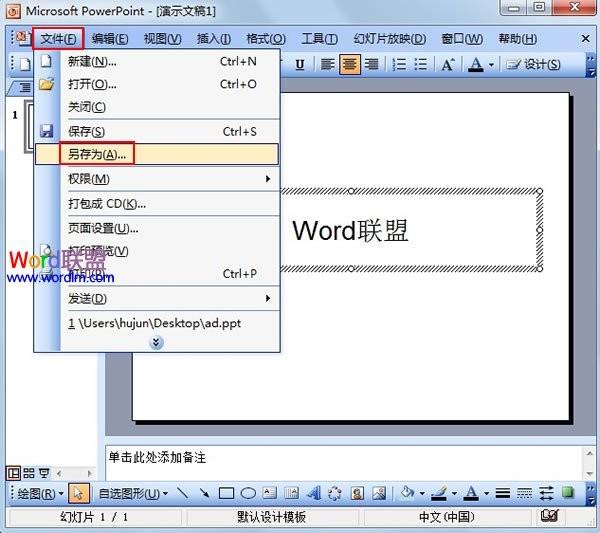The image size is (600, 533).
Task: Click the font color A in formatting toolbar
Action: pos(476,64)
